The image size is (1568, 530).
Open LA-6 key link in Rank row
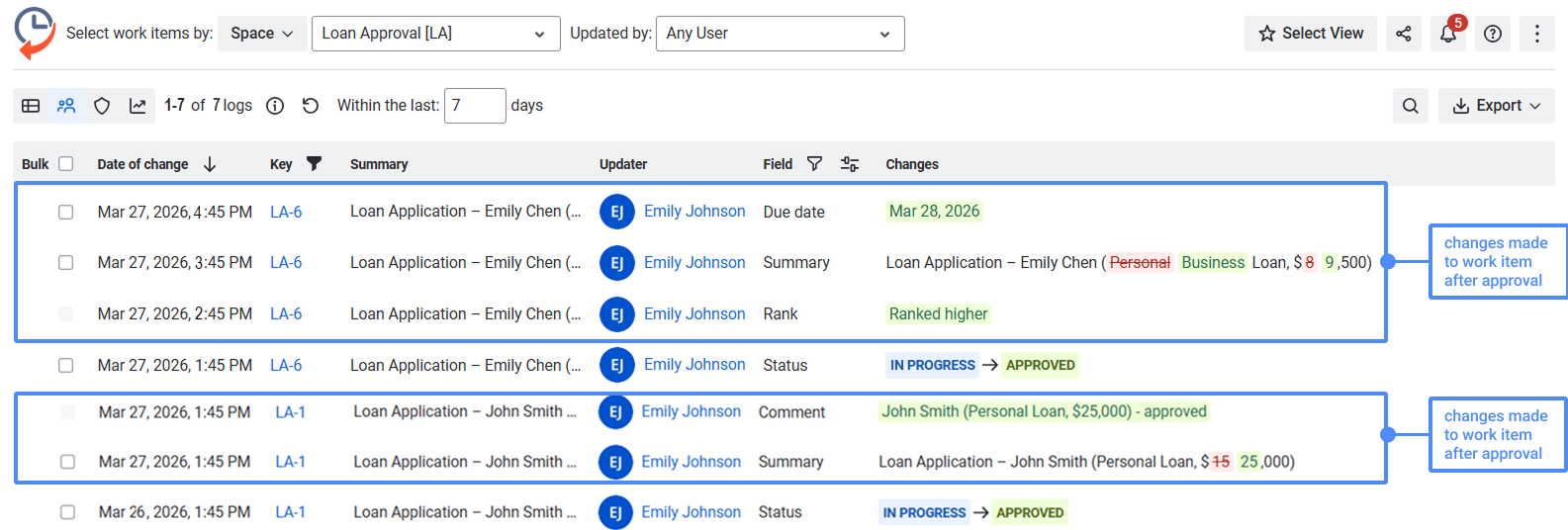286,314
